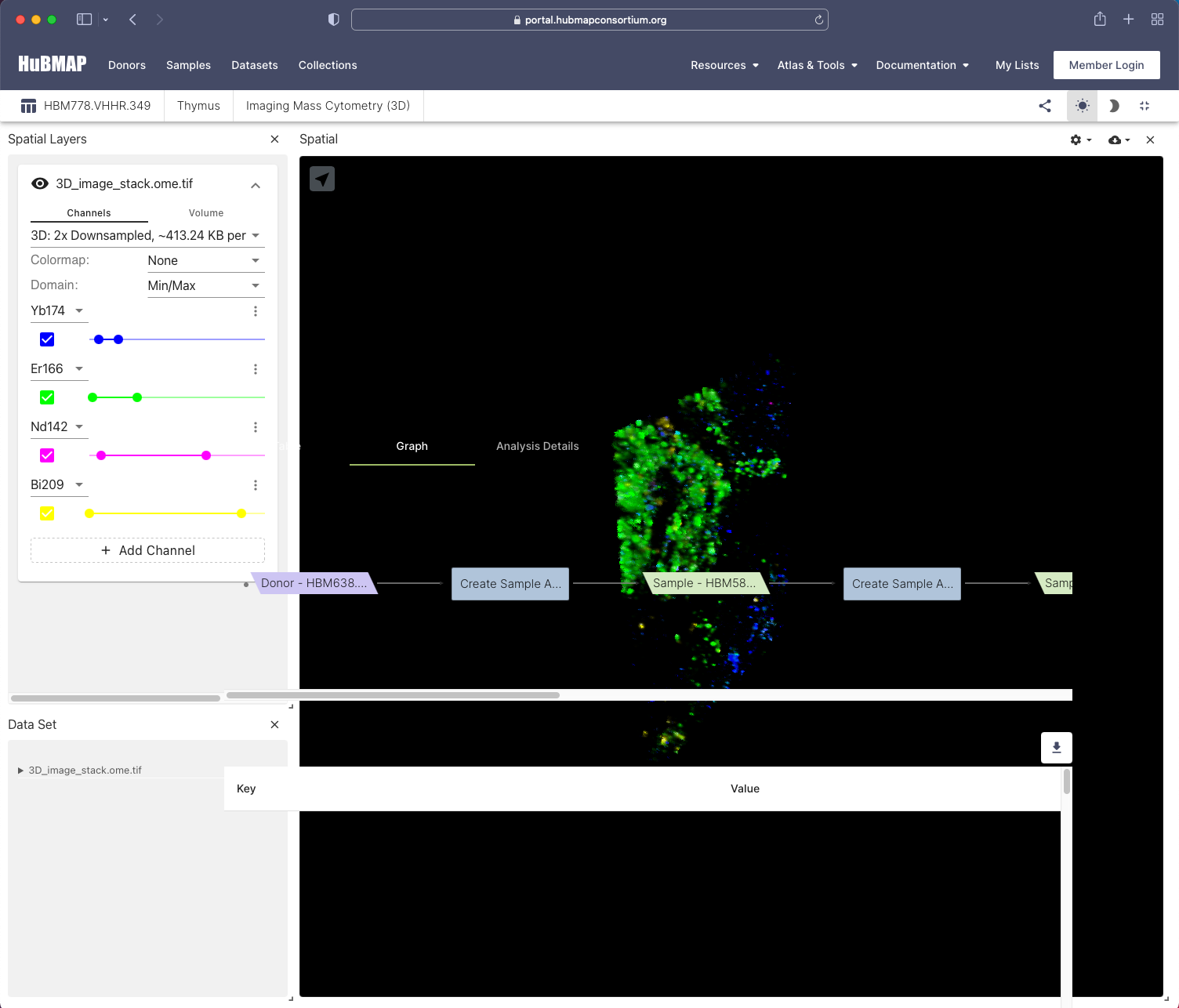Switch to the Channels tab
This screenshot has height=1008, width=1179.
point(89,213)
